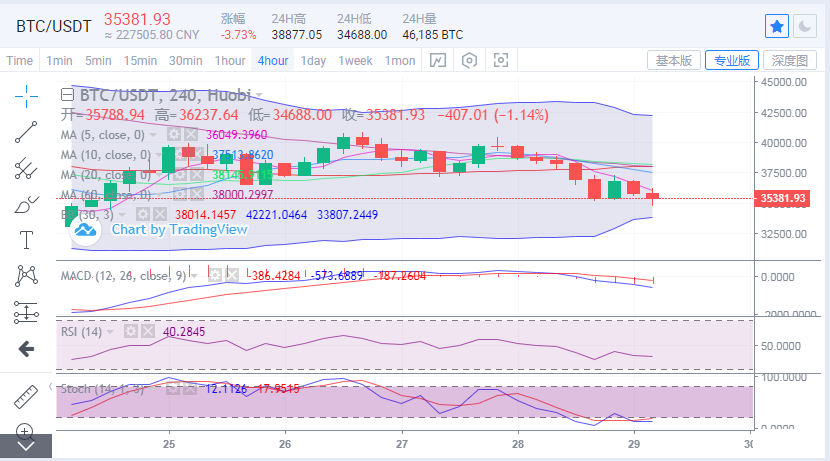Switch to the 1day timeframe
Viewport: 830px width, 461px height.
point(313,60)
